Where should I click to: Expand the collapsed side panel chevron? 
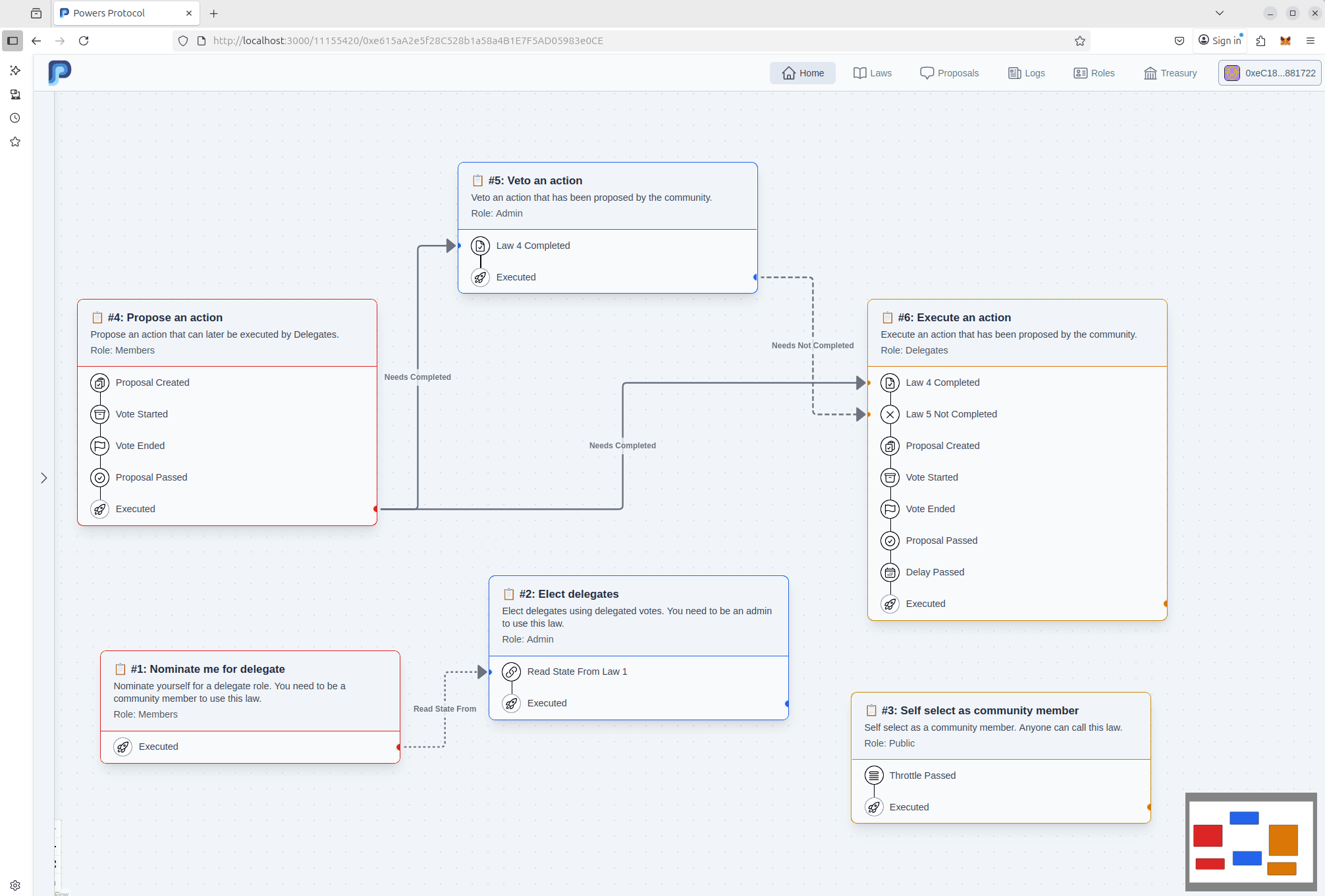[44, 478]
